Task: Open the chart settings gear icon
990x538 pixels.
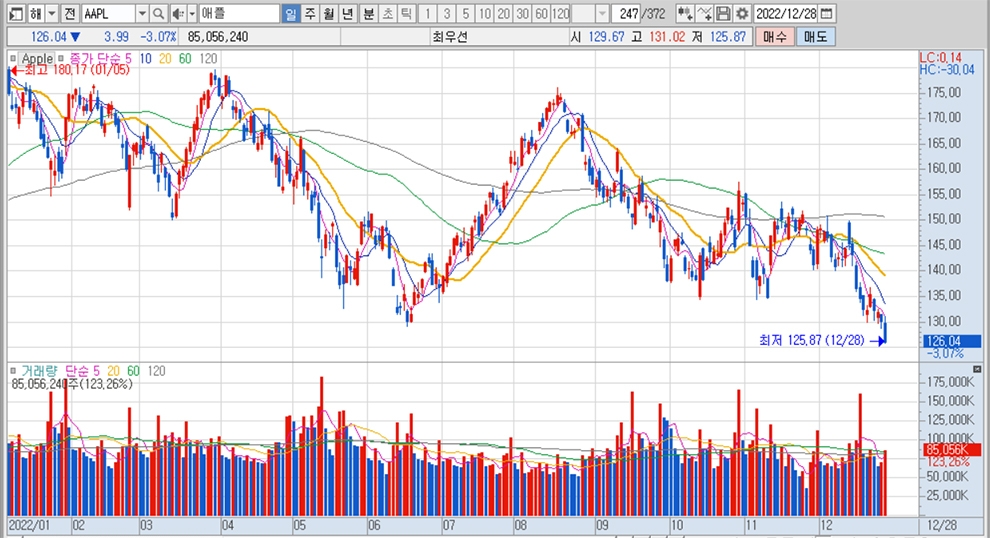Action: pyautogui.click(x=741, y=14)
